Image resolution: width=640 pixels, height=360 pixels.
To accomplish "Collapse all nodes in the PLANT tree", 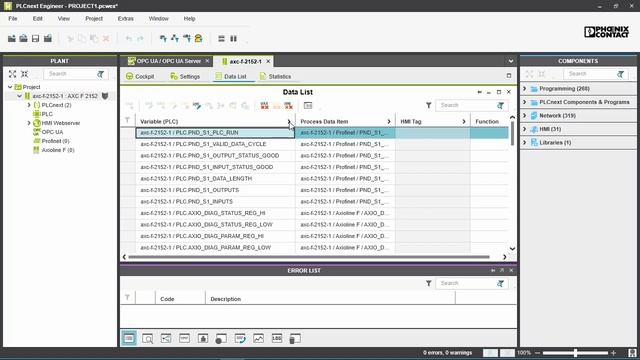I will point(24,74).
